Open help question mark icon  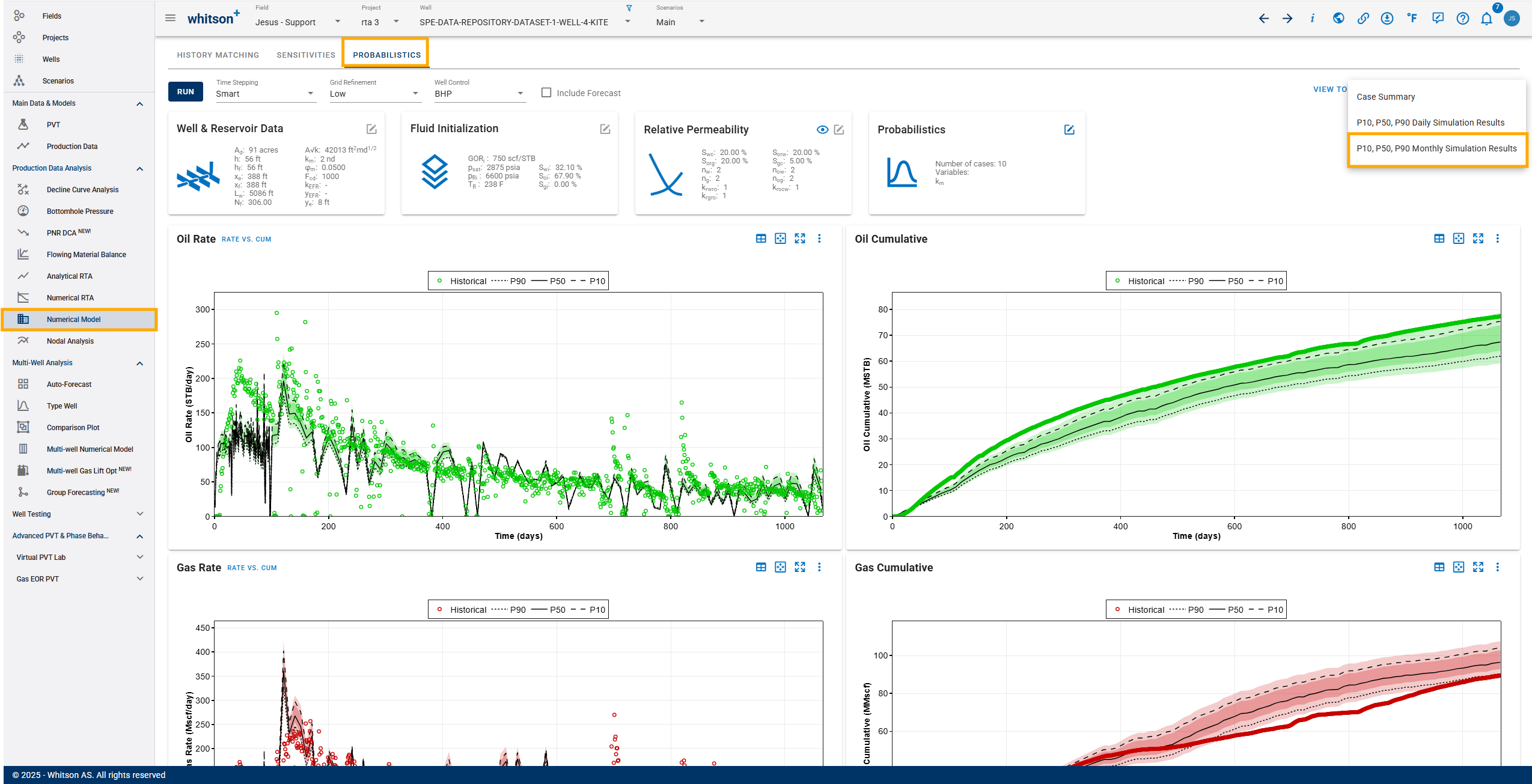[x=1463, y=19]
